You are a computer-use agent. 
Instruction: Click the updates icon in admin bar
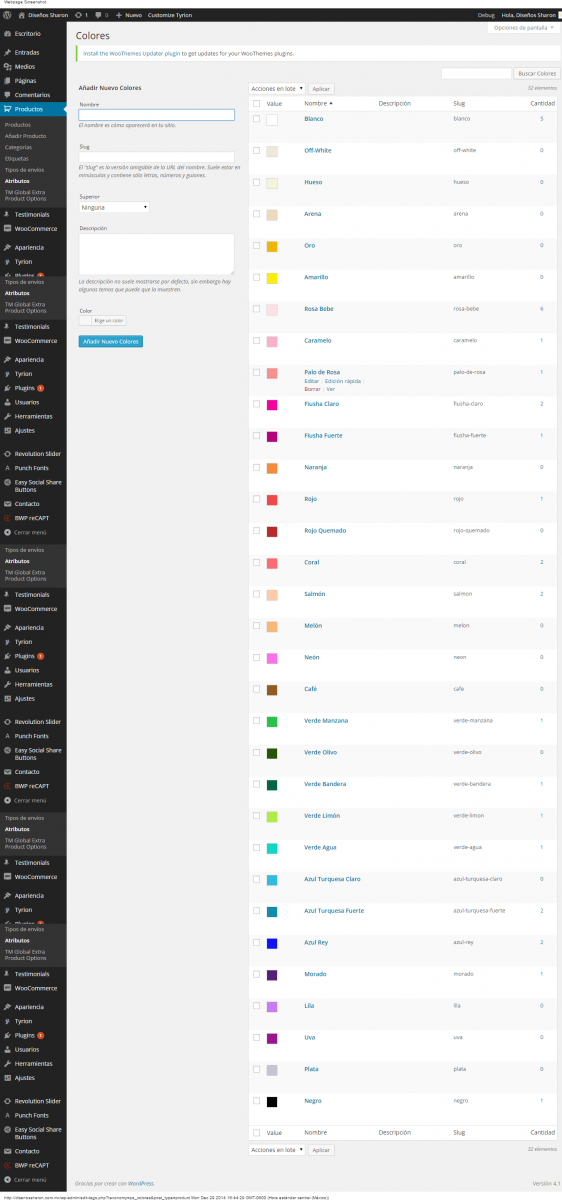pos(76,16)
